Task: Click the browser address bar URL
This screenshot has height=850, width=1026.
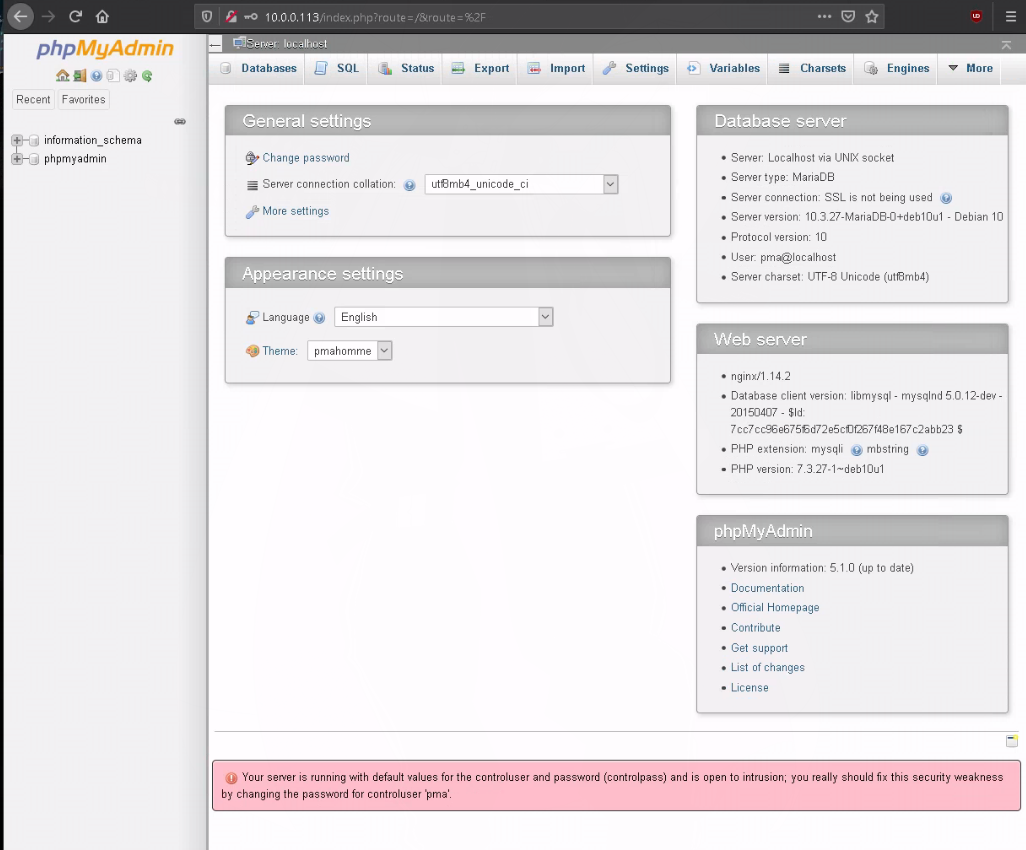Action: 375,17
